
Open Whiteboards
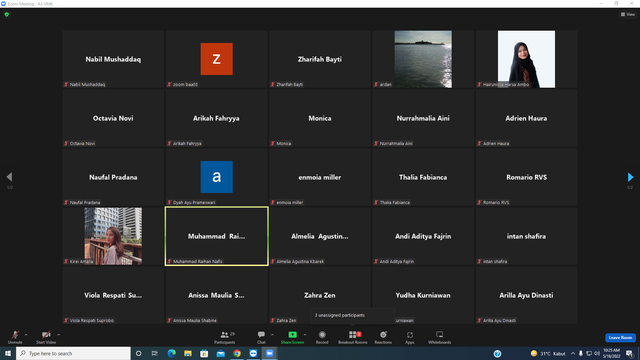point(440,337)
